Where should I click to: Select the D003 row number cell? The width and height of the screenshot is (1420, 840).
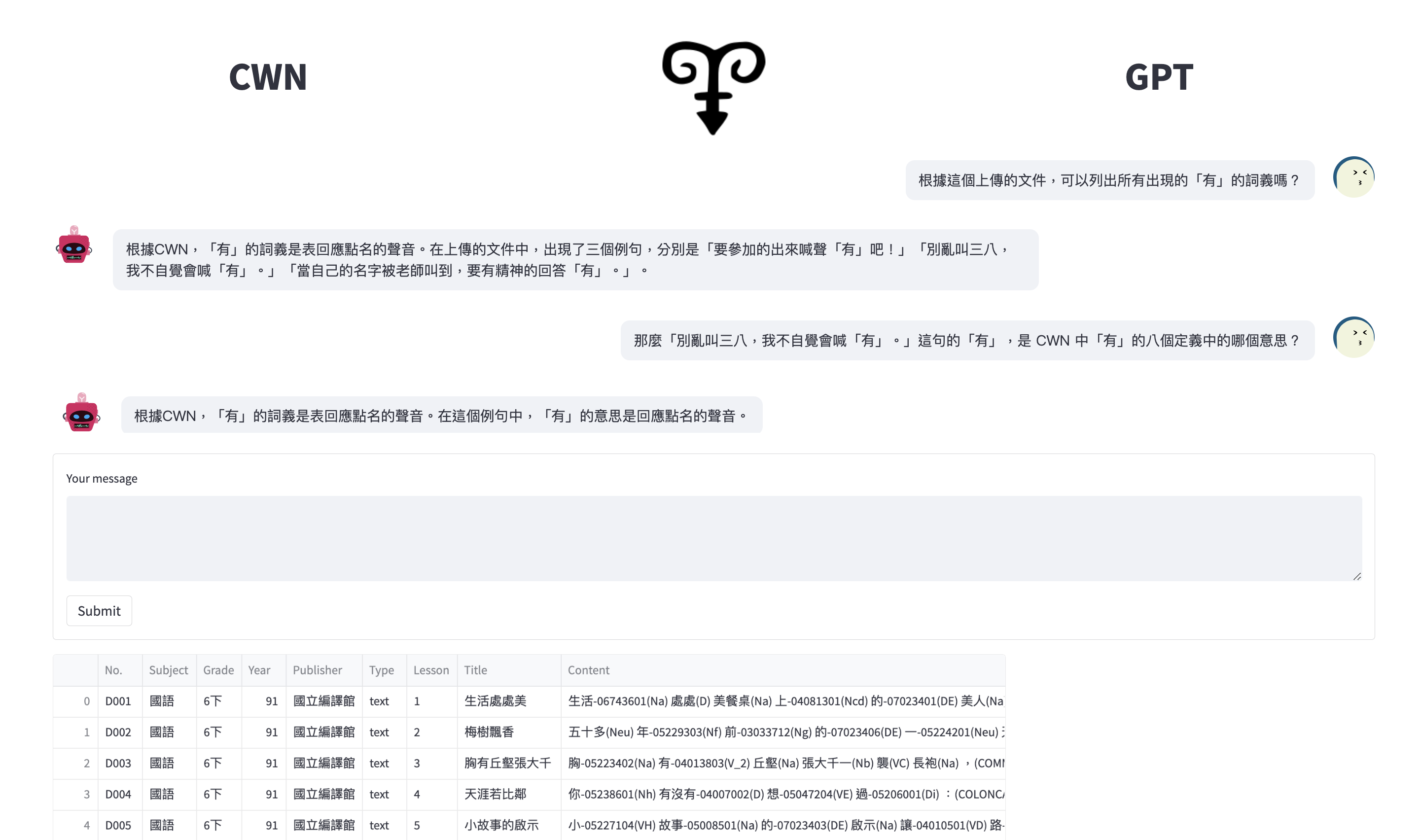click(118, 763)
